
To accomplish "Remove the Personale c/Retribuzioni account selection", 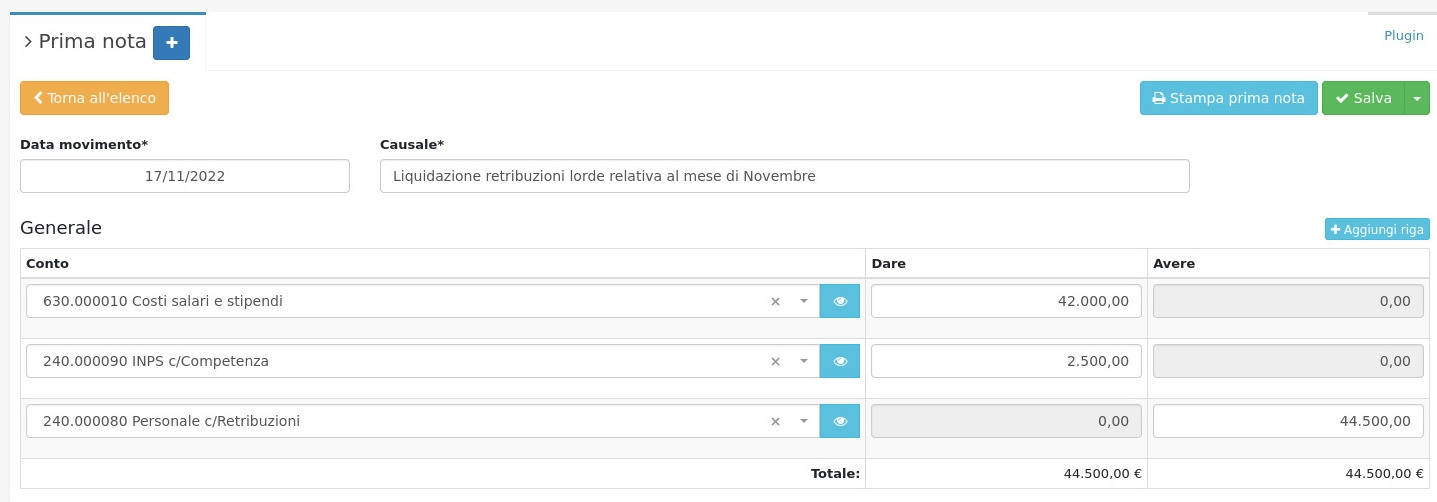I will click(775, 421).
